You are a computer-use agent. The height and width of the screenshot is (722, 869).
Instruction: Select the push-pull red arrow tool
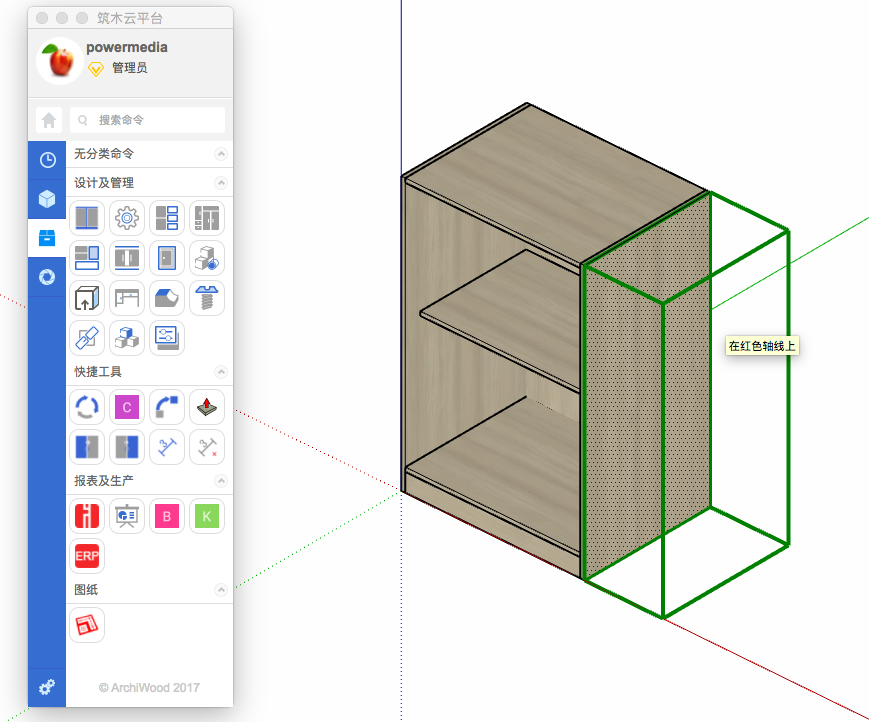[x=207, y=407]
